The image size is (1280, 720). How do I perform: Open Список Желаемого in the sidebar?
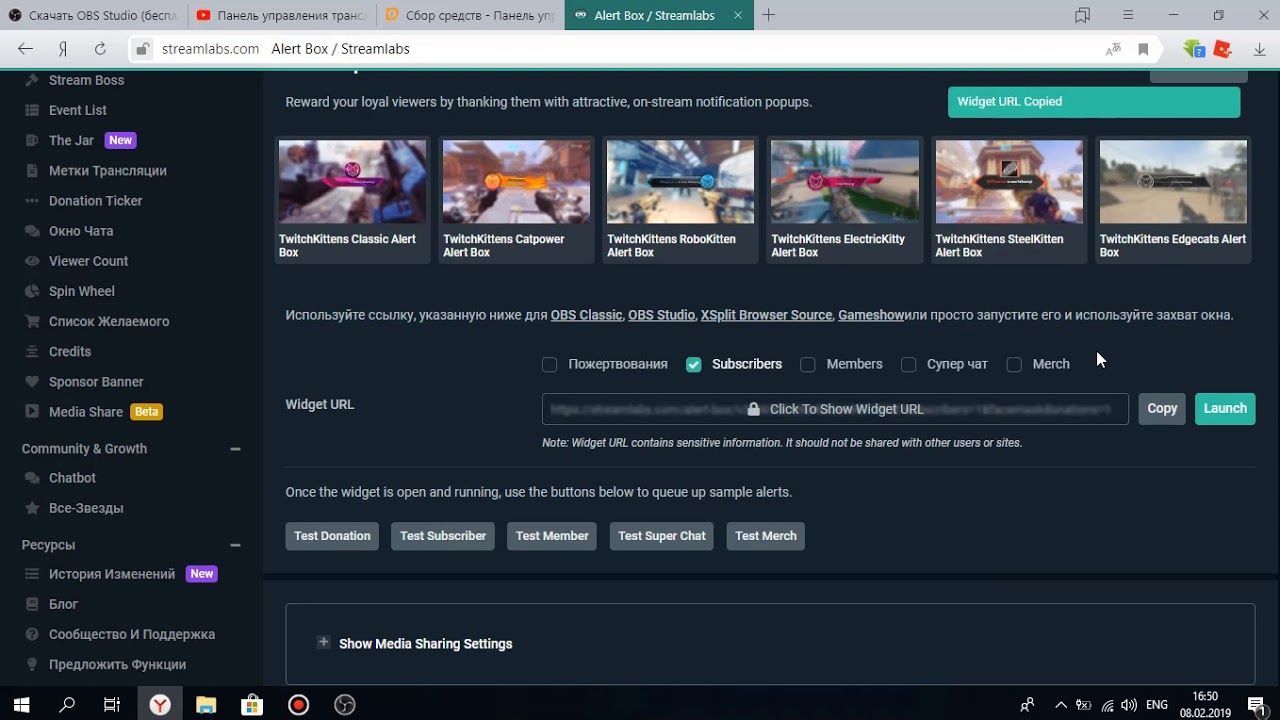tap(109, 321)
